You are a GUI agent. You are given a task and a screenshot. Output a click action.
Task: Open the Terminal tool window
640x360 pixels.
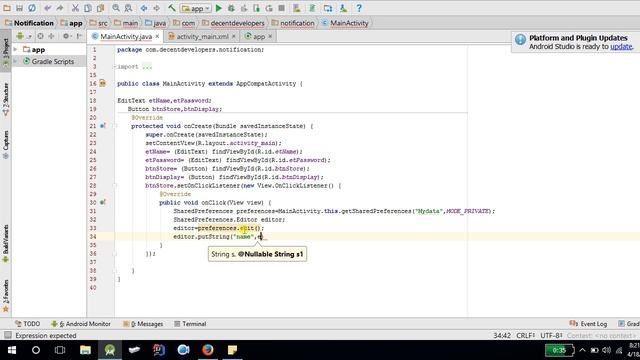pyautogui.click(x=190, y=324)
